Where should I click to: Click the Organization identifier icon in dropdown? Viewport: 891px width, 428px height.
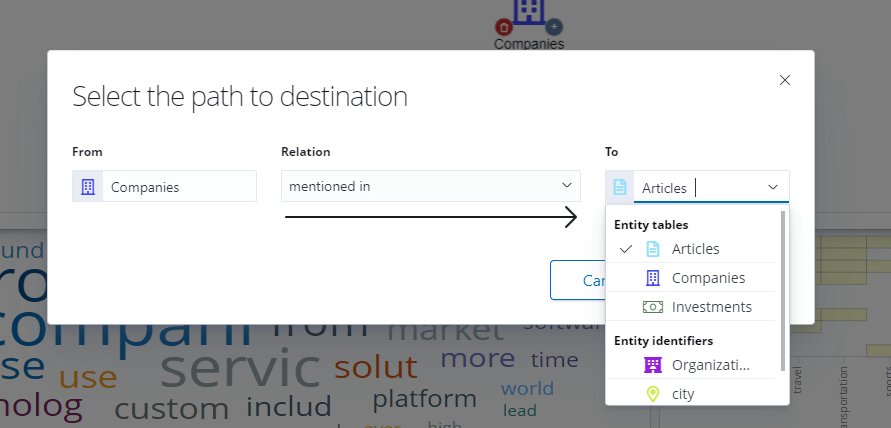coord(653,365)
